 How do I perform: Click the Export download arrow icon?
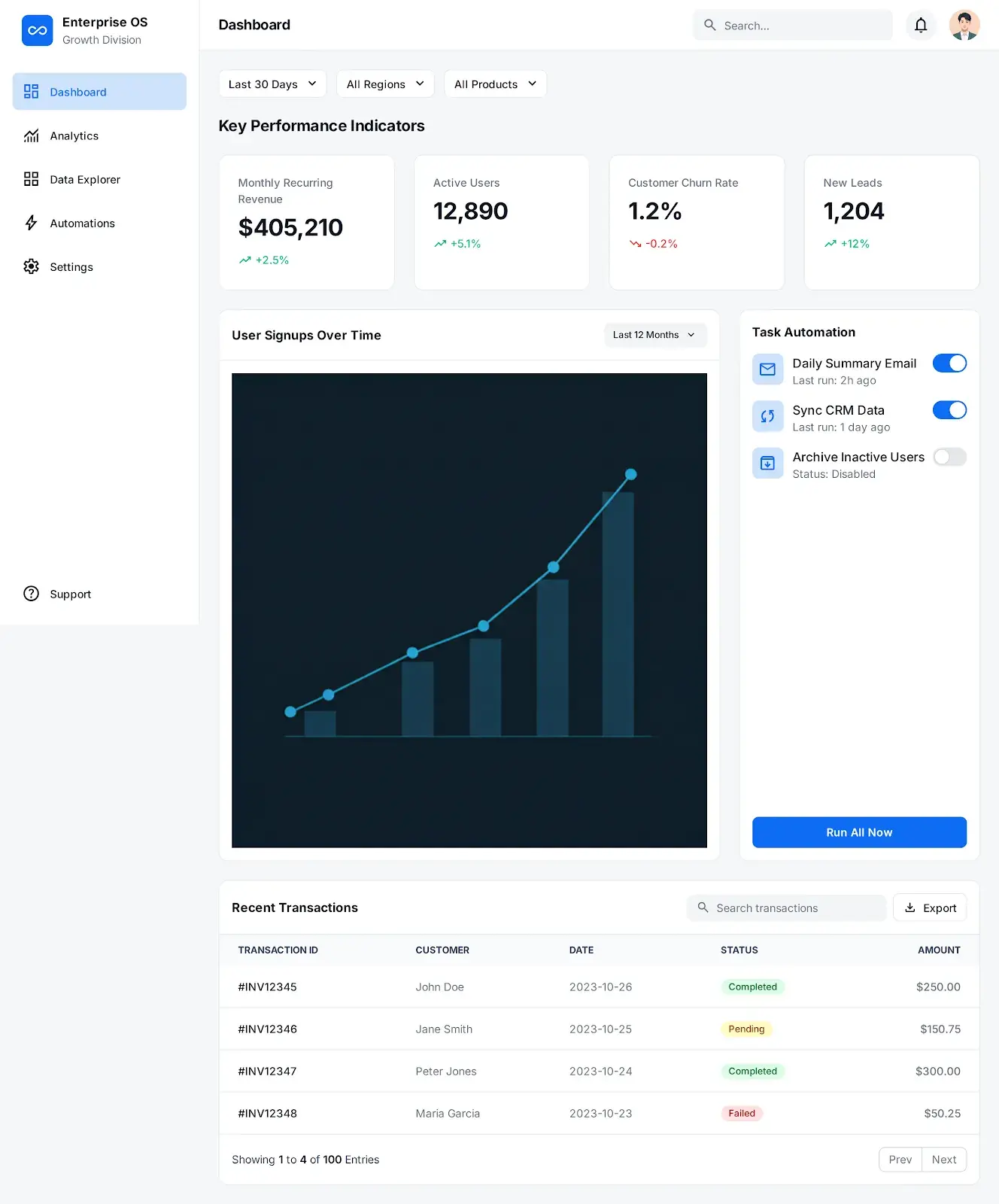pos(909,908)
